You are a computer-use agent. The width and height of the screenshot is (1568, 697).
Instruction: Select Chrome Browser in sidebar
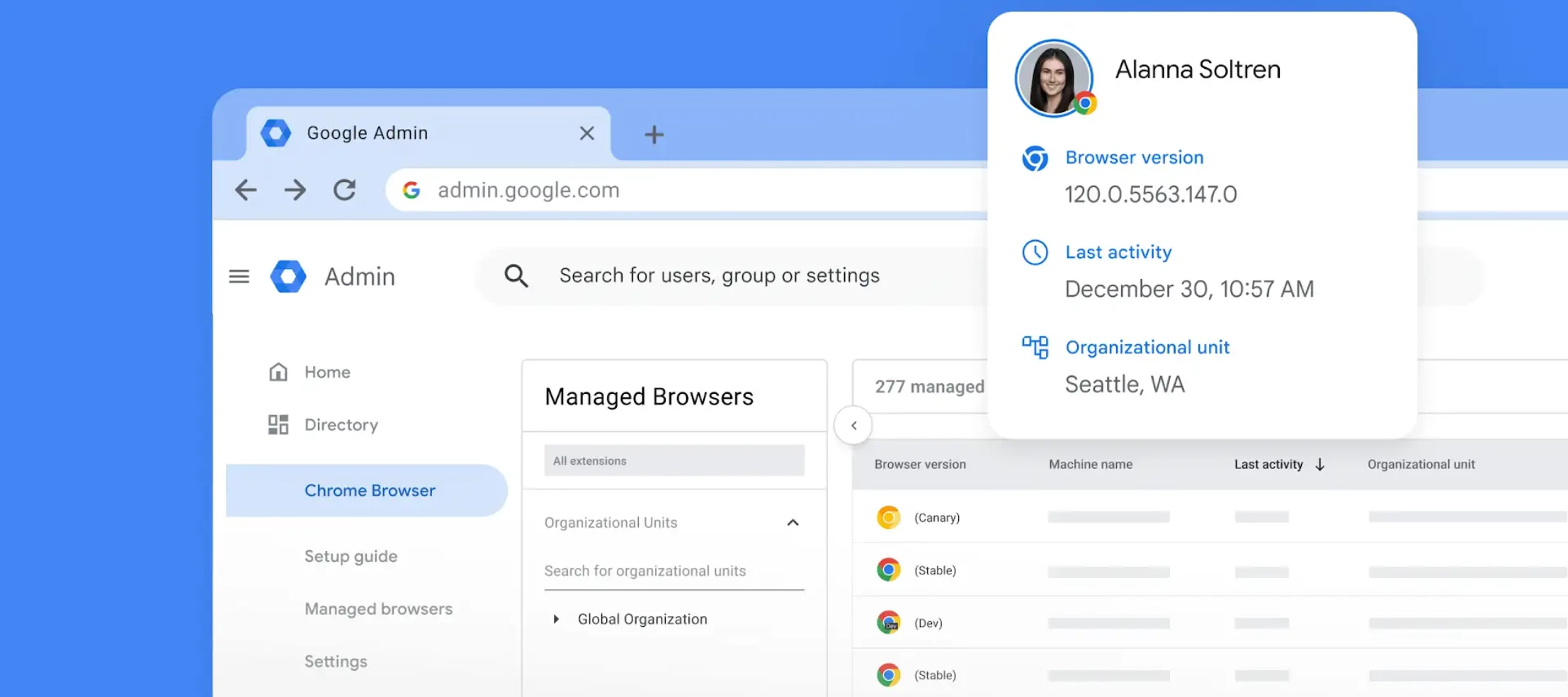tap(367, 490)
